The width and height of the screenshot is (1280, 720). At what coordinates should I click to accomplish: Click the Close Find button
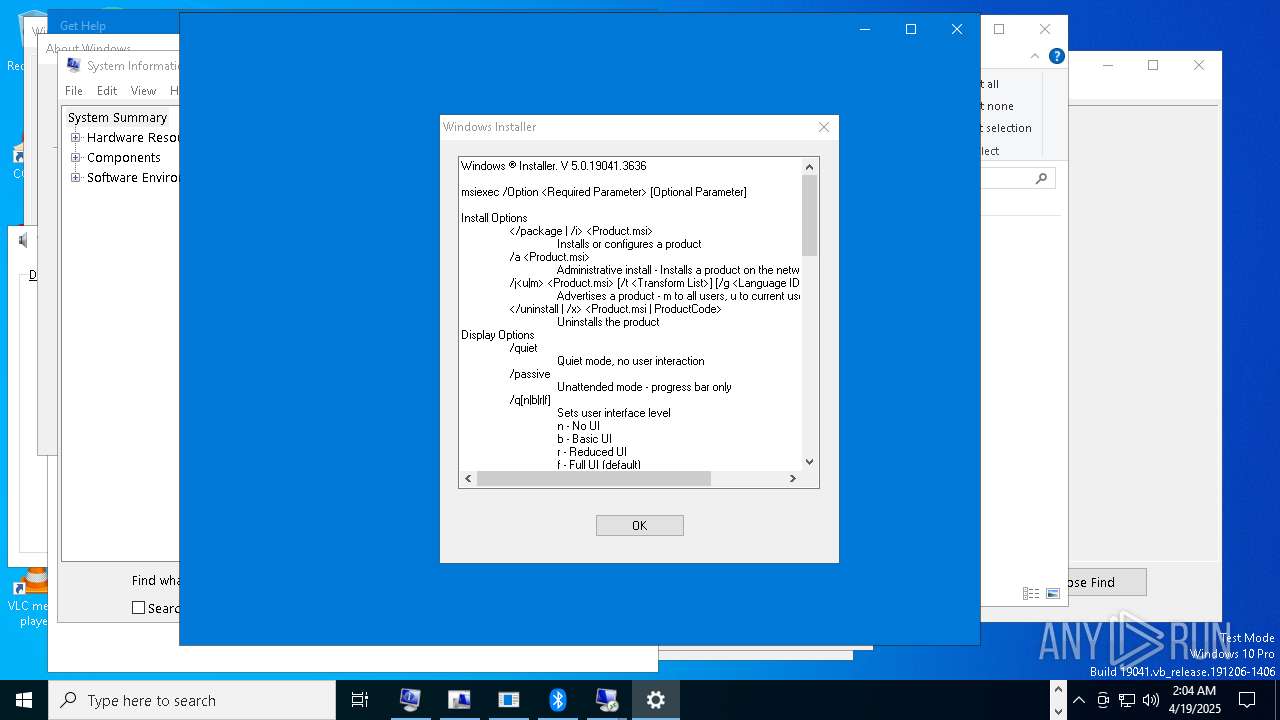coord(1106,582)
